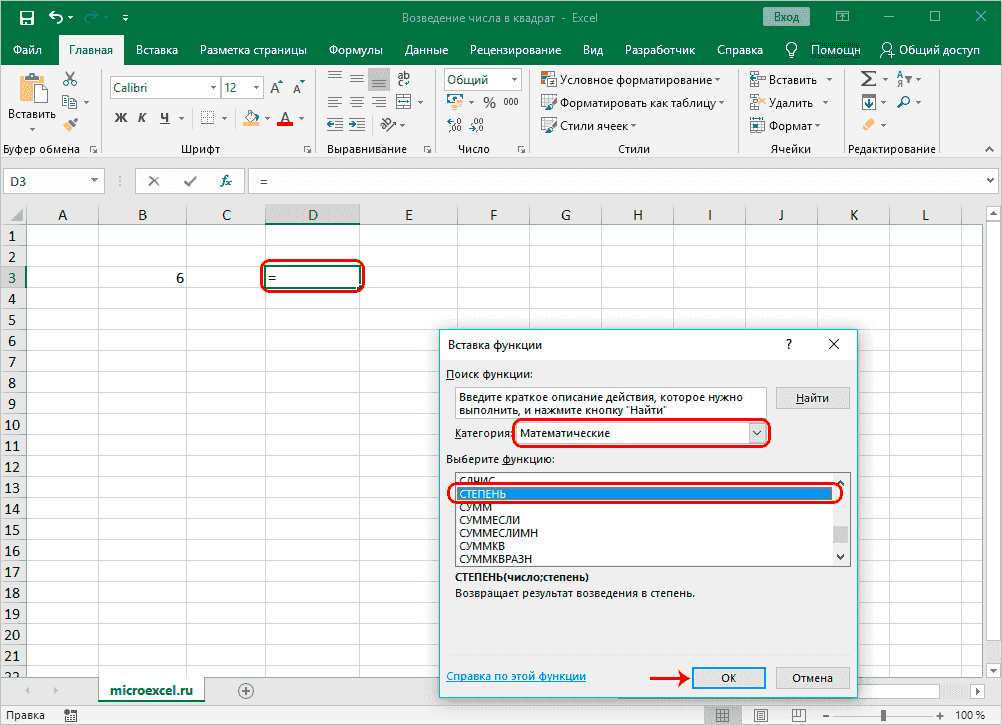This screenshot has width=1002, height=725.
Task: Click the Find and Select magnifier icon
Action: pos(904,102)
